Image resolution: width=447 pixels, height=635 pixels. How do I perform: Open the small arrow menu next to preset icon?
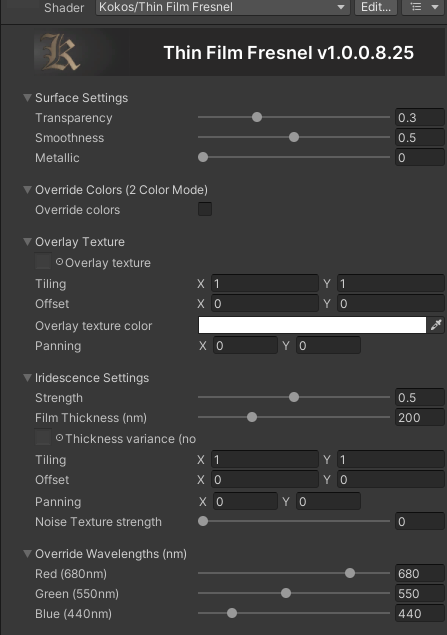click(435, 7)
